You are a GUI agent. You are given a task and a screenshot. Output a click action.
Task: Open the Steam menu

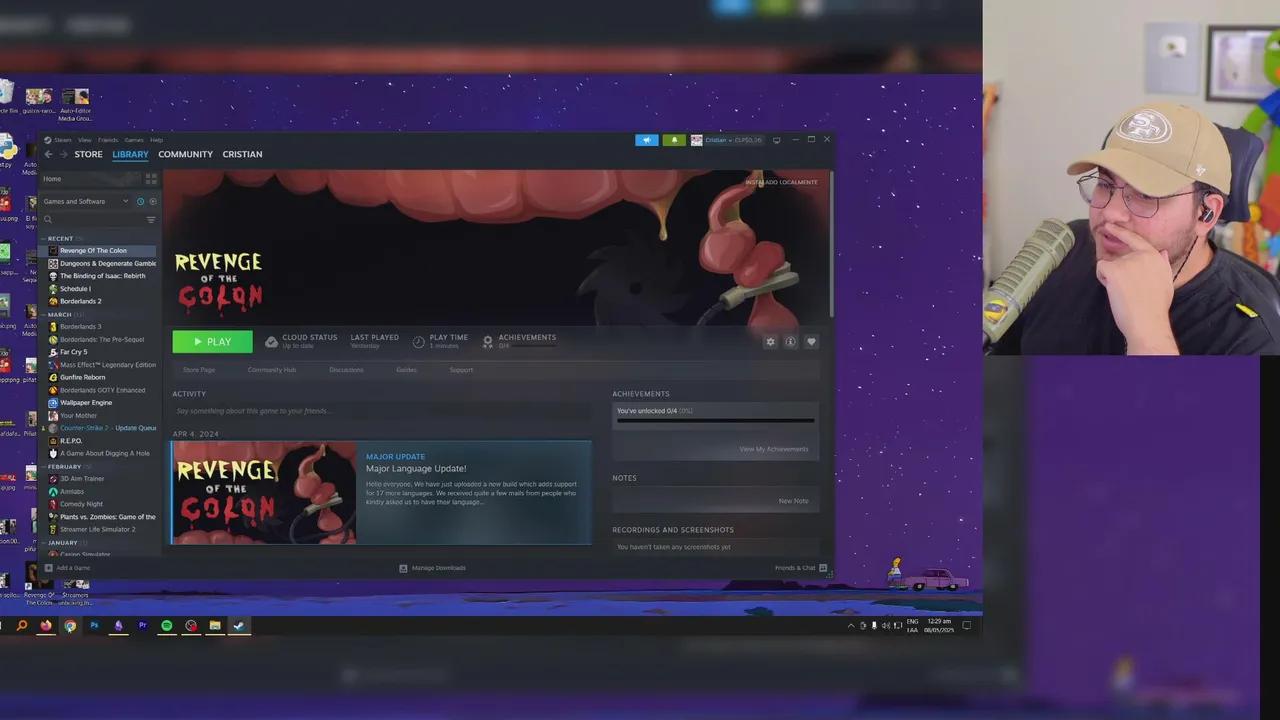pos(63,140)
